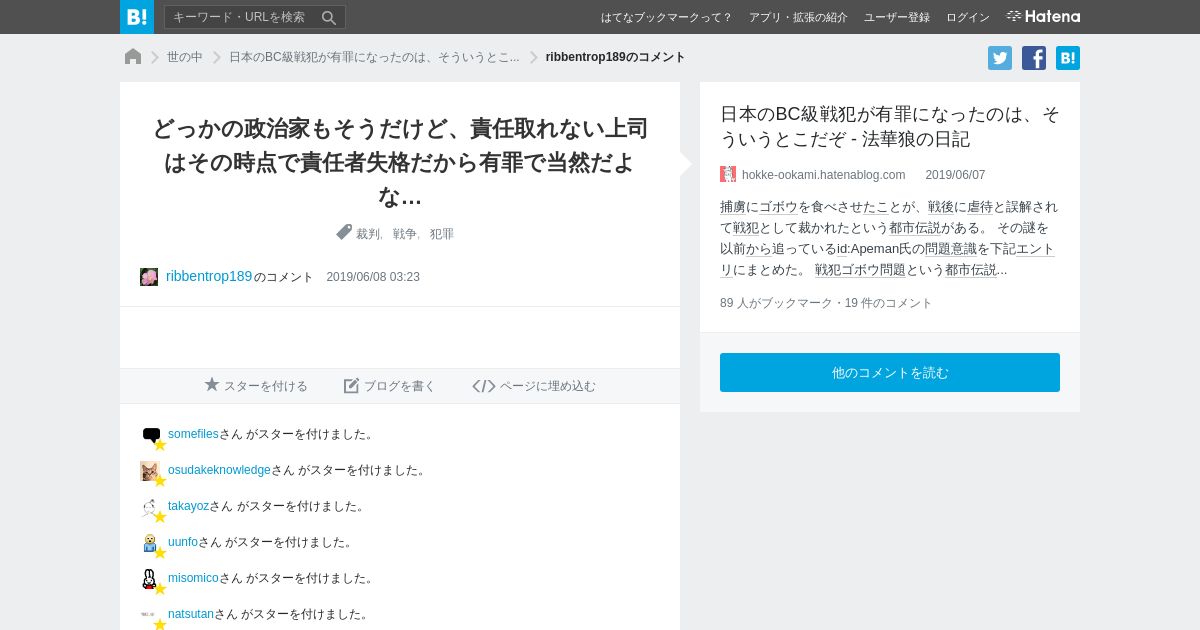The height and width of the screenshot is (630, 1200).
Task: Click natsutan avatar icon
Action: tap(148, 614)
